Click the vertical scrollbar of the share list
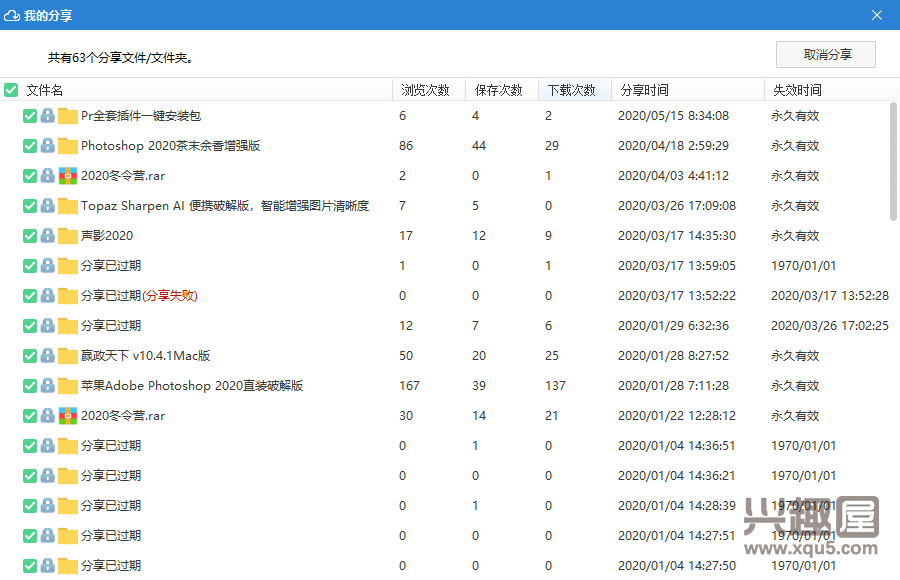The height and width of the screenshot is (580, 900). pyautogui.click(x=893, y=161)
